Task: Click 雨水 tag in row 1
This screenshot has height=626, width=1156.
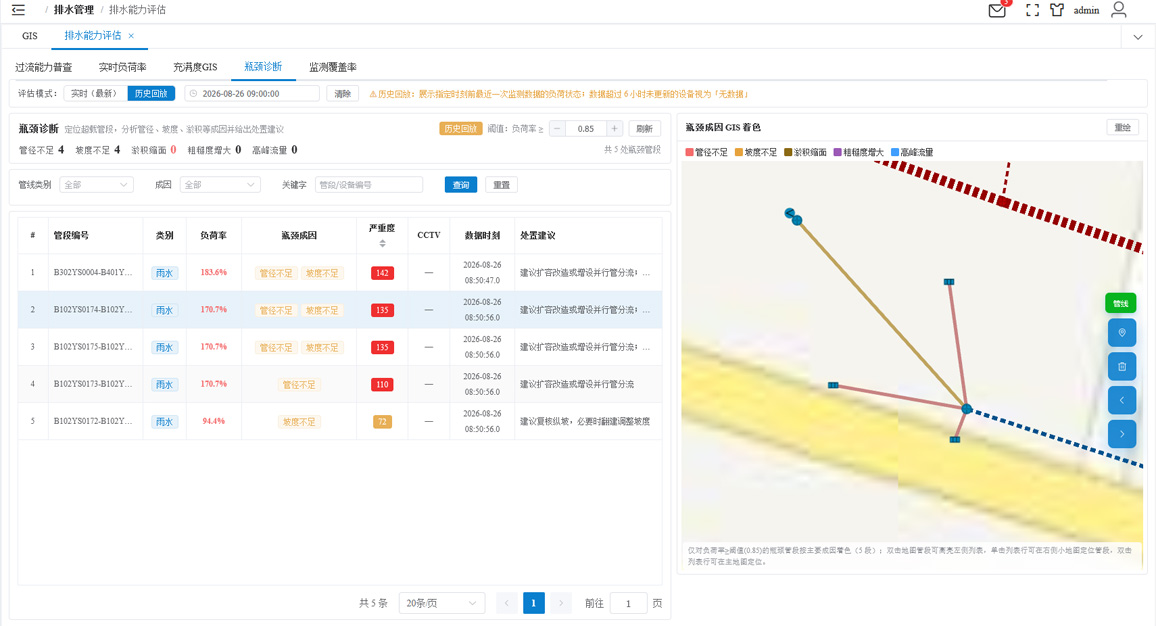Action: [164, 273]
